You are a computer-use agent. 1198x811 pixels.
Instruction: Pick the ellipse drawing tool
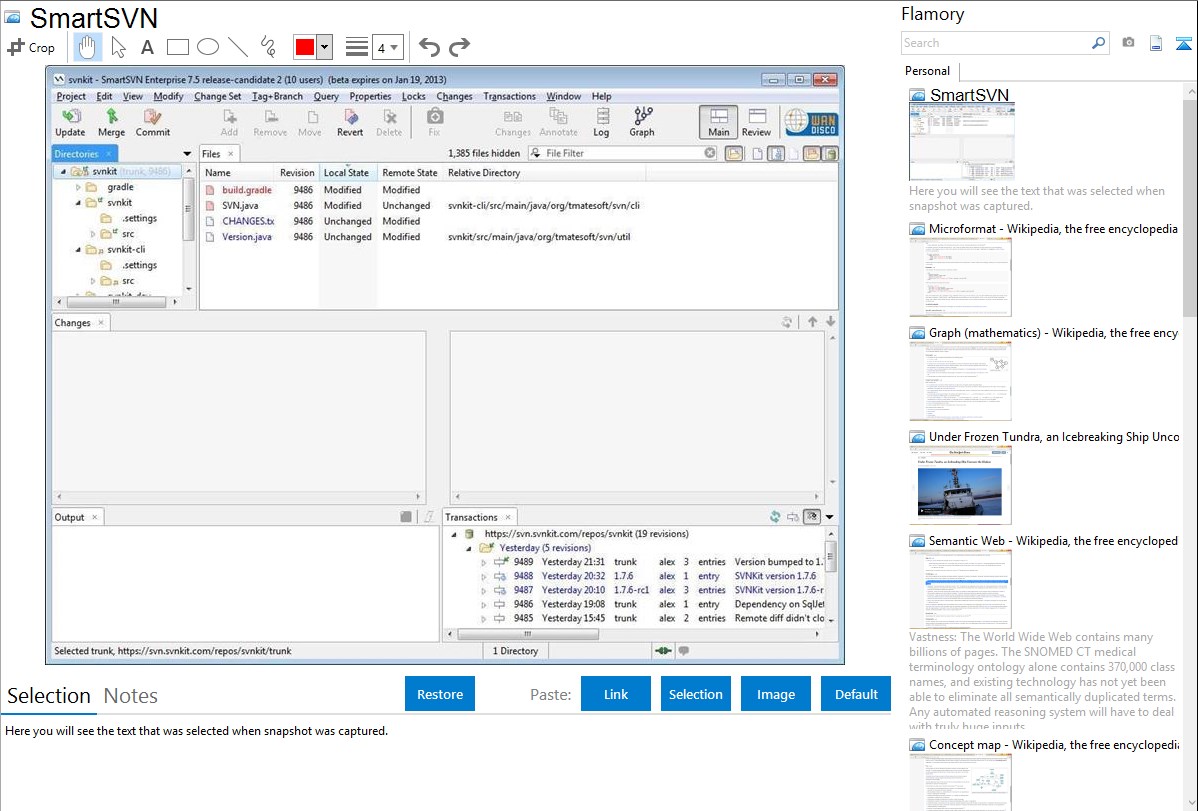[208, 47]
